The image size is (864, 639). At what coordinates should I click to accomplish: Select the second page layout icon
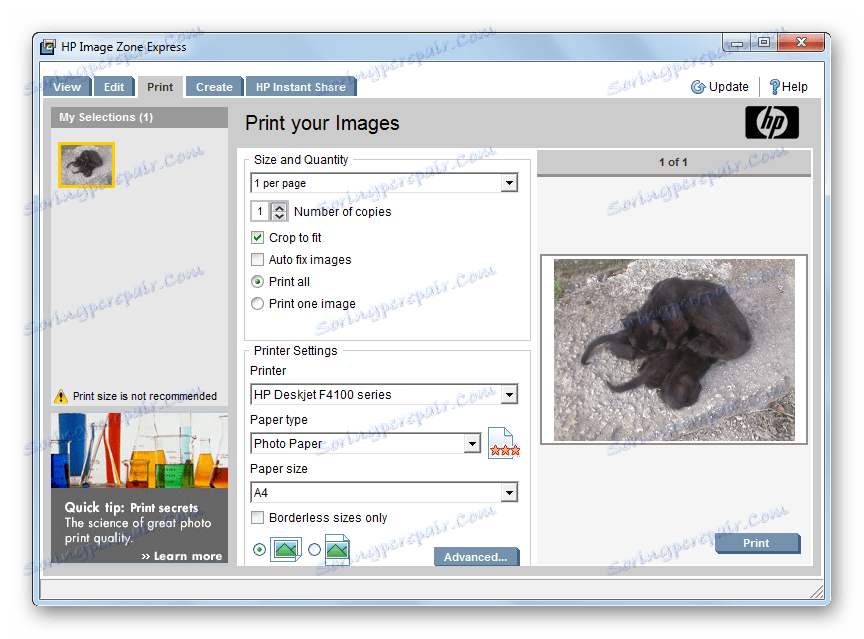337,549
